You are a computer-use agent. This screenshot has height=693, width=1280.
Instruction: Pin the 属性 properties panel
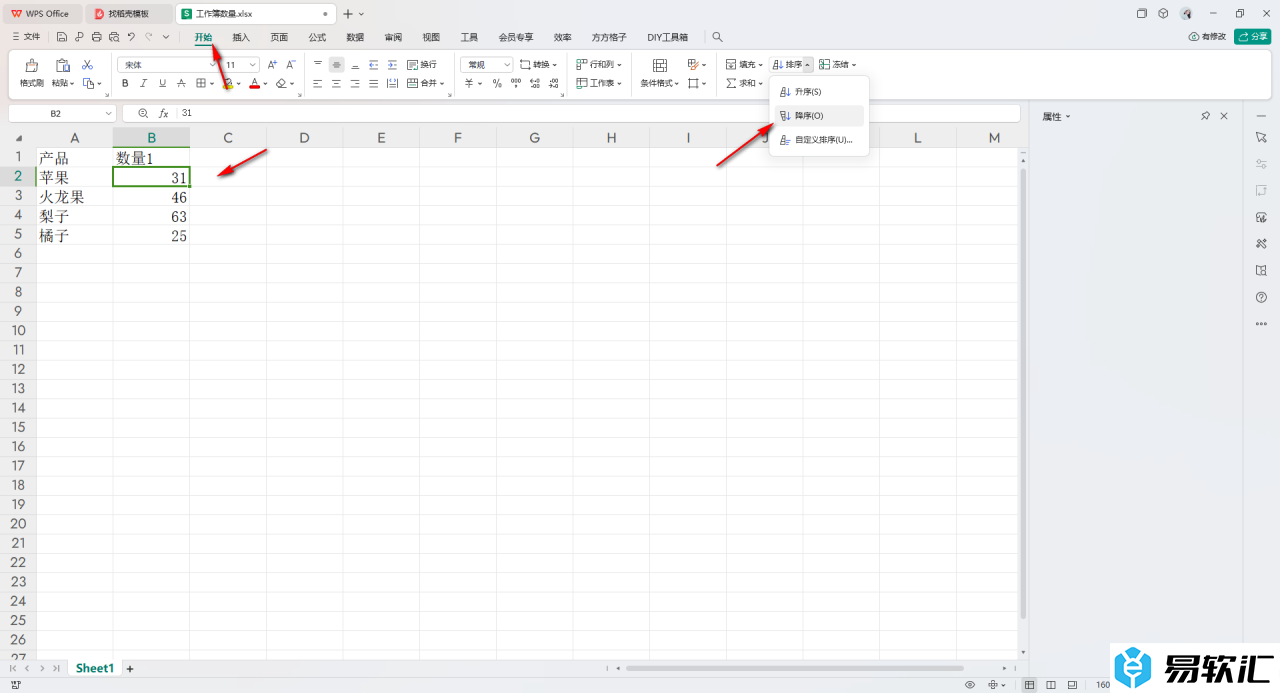(x=1206, y=116)
